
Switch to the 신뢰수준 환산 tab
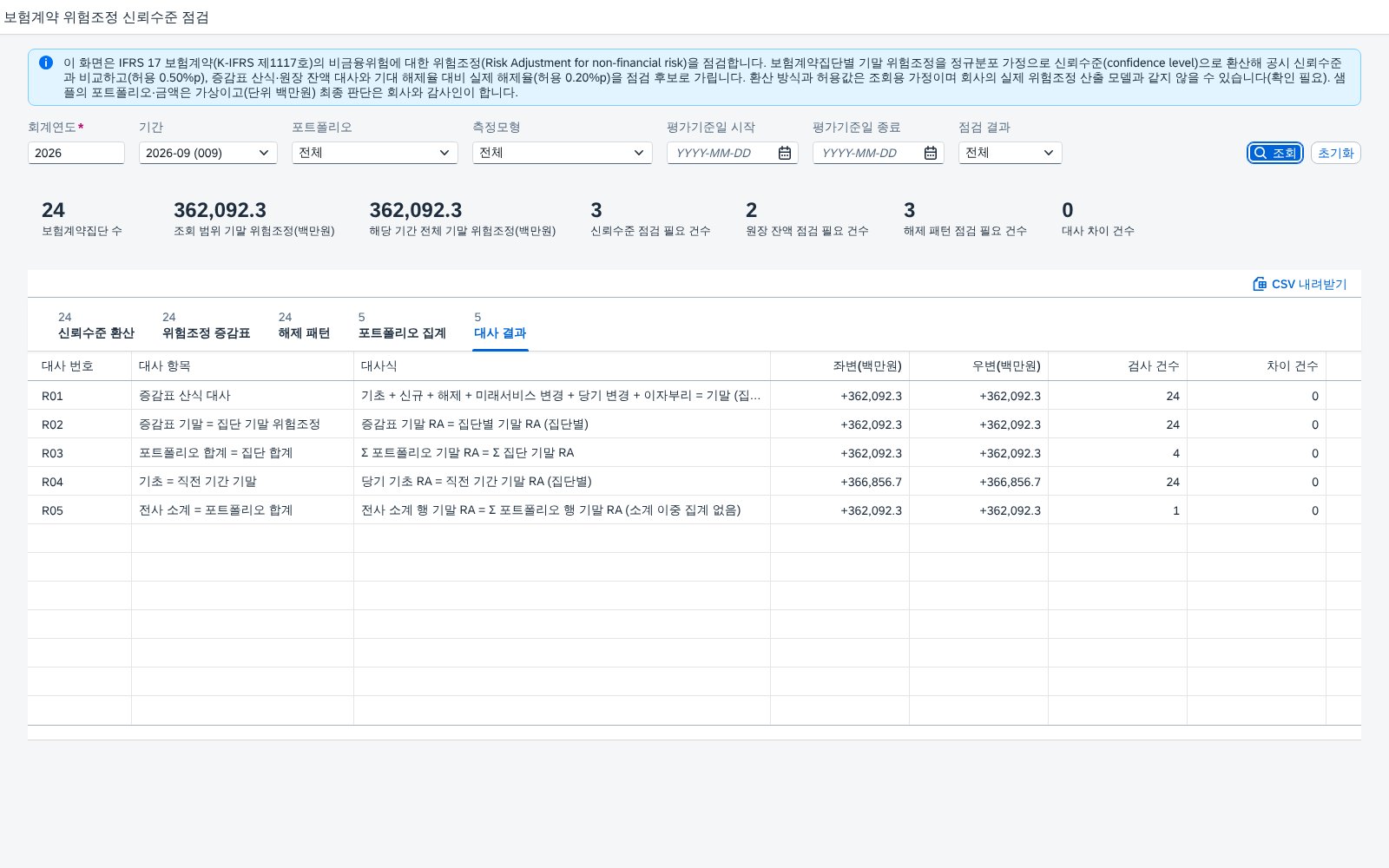coord(96,325)
